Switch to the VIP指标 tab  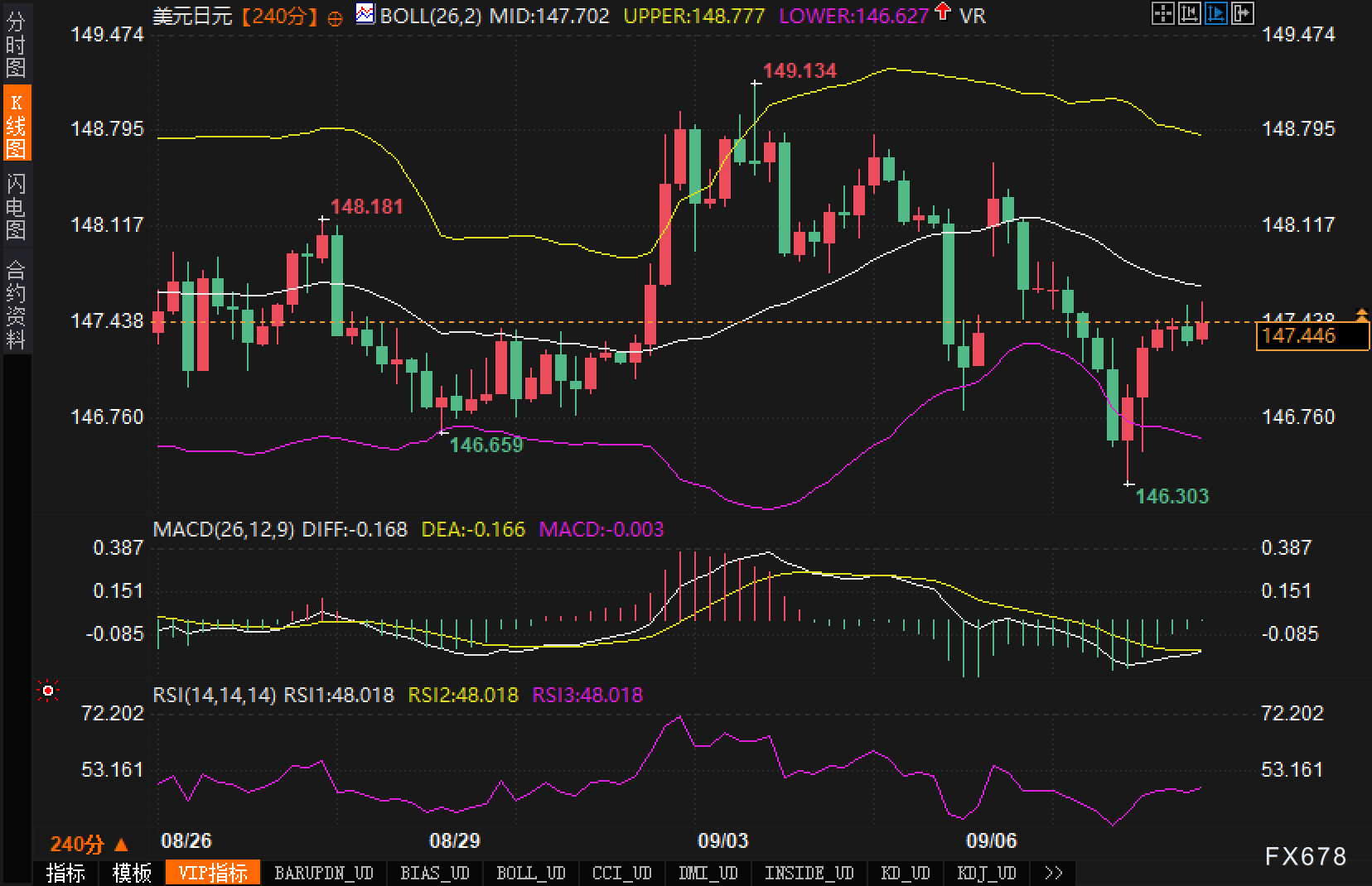tap(213, 874)
